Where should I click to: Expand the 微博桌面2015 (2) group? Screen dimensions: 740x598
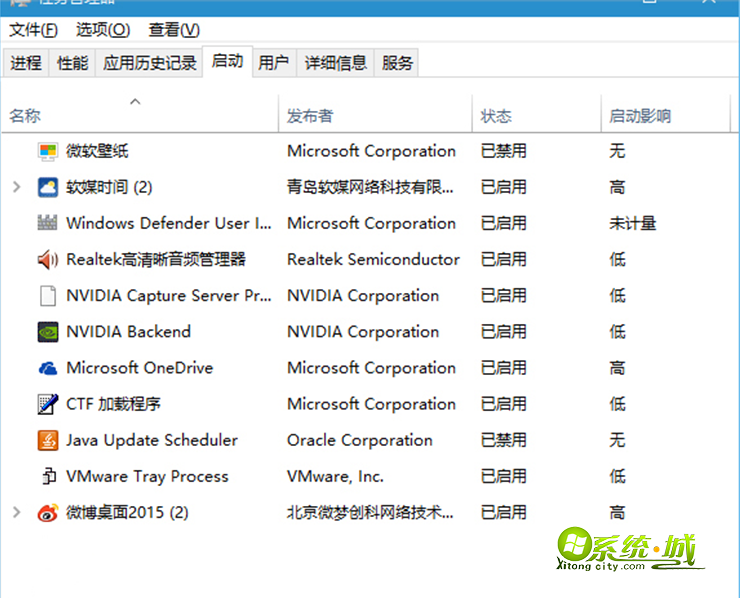pyautogui.click(x=17, y=513)
